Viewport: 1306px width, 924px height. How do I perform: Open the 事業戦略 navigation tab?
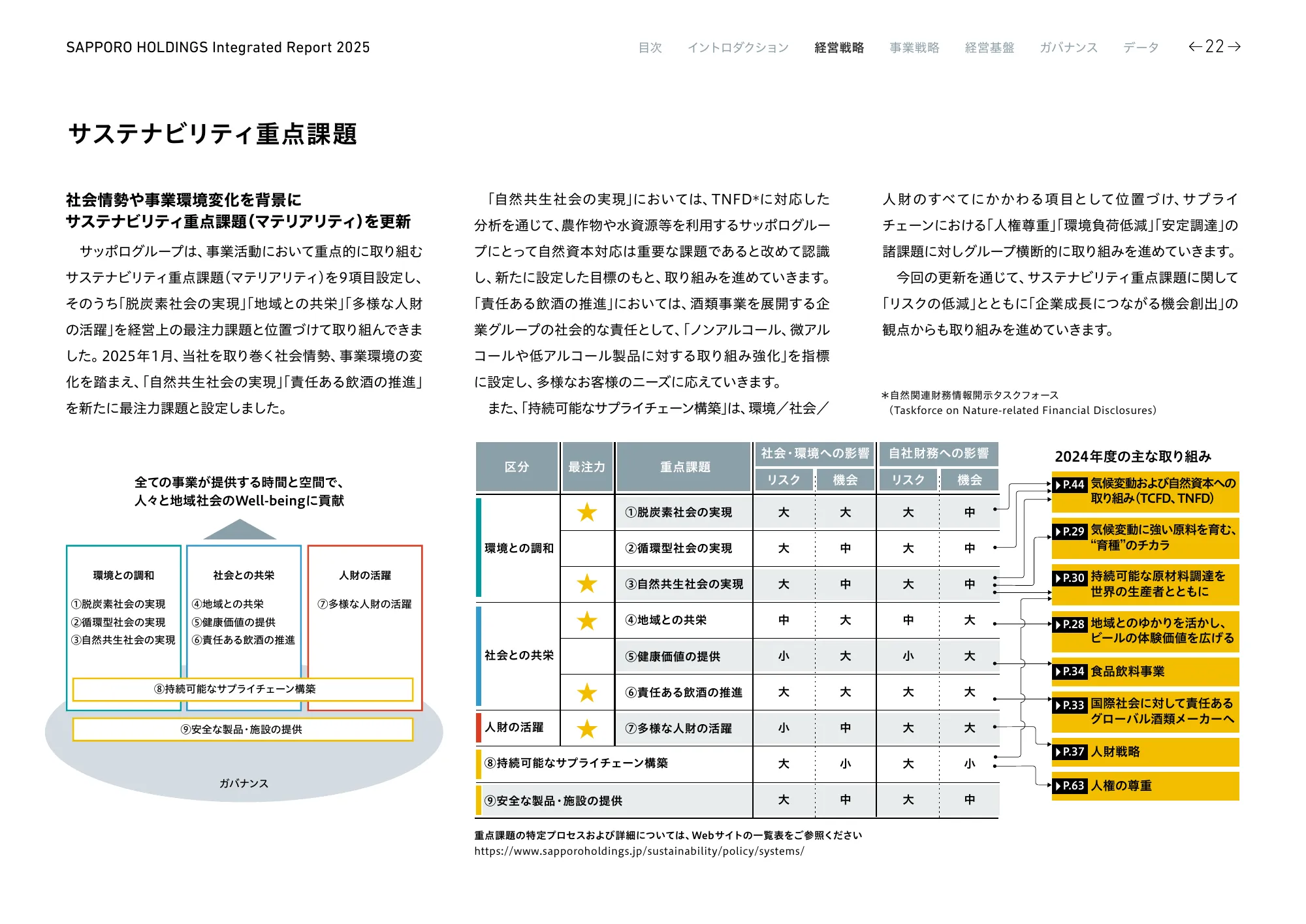pyautogui.click(x=914, y=48)
